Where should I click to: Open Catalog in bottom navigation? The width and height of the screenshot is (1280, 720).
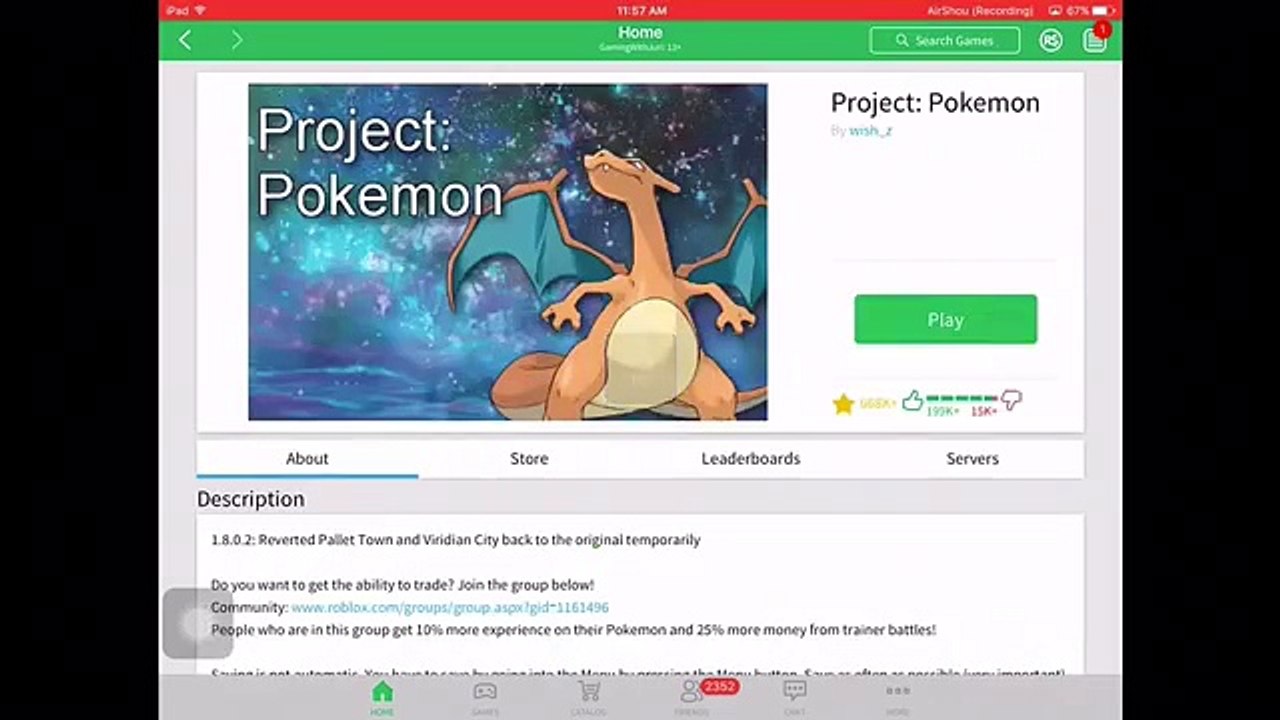[589, 697]
